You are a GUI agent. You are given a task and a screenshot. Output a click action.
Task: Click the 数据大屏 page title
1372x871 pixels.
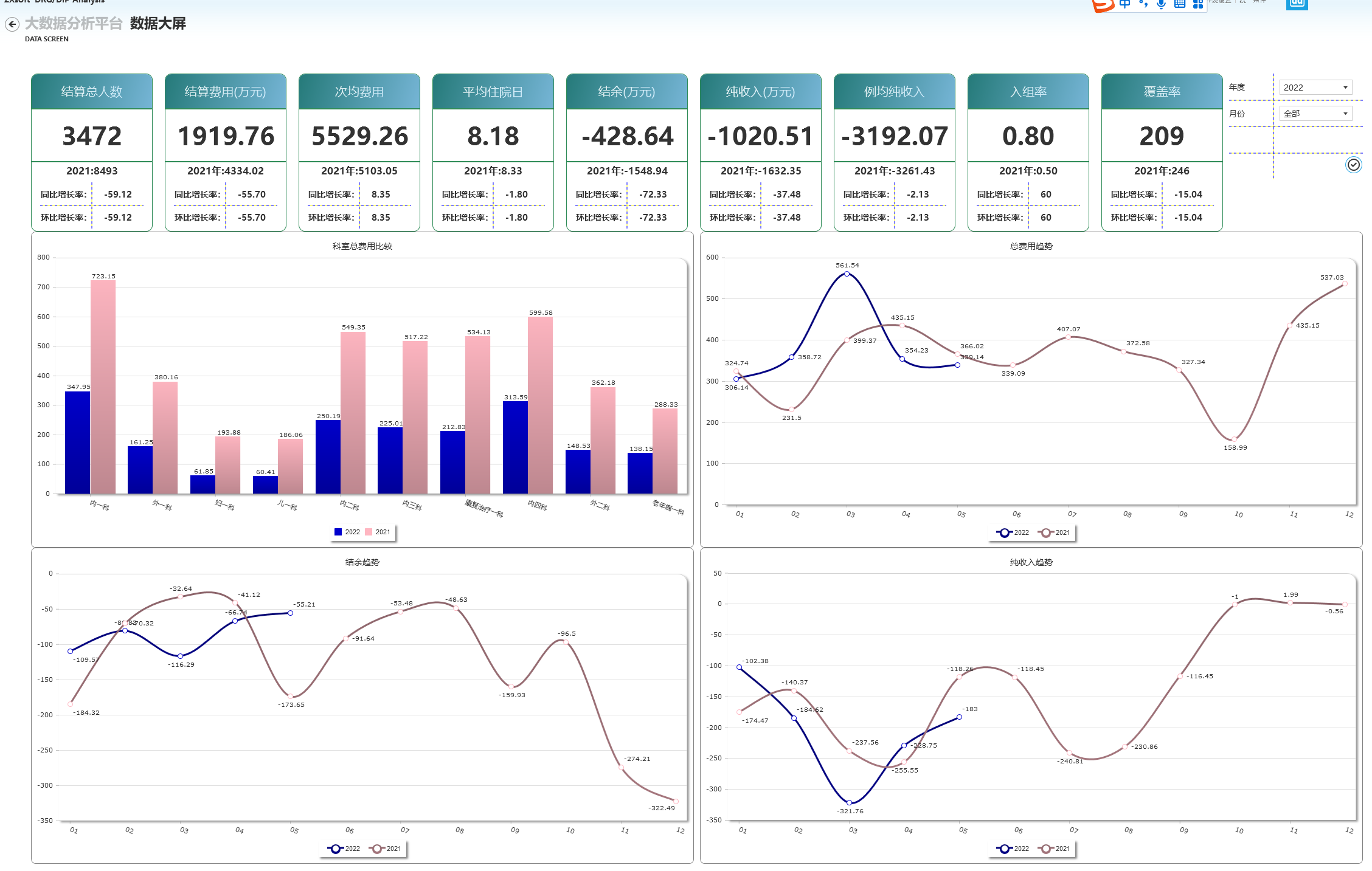click(x=158, y=24)
